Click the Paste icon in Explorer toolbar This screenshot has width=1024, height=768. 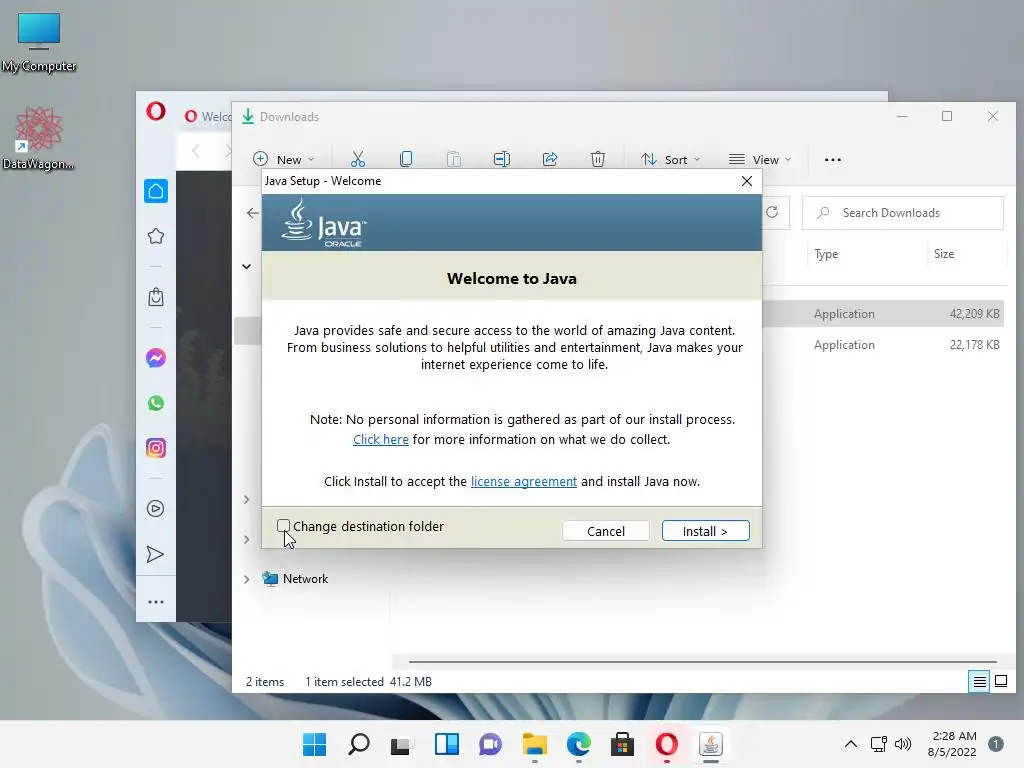point(454,159)
